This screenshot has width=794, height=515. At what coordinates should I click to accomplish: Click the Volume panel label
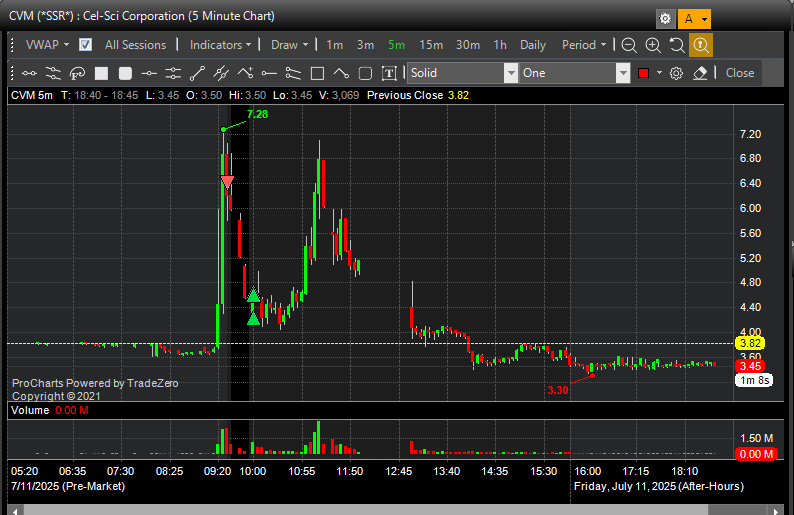[x=30, y=410]
